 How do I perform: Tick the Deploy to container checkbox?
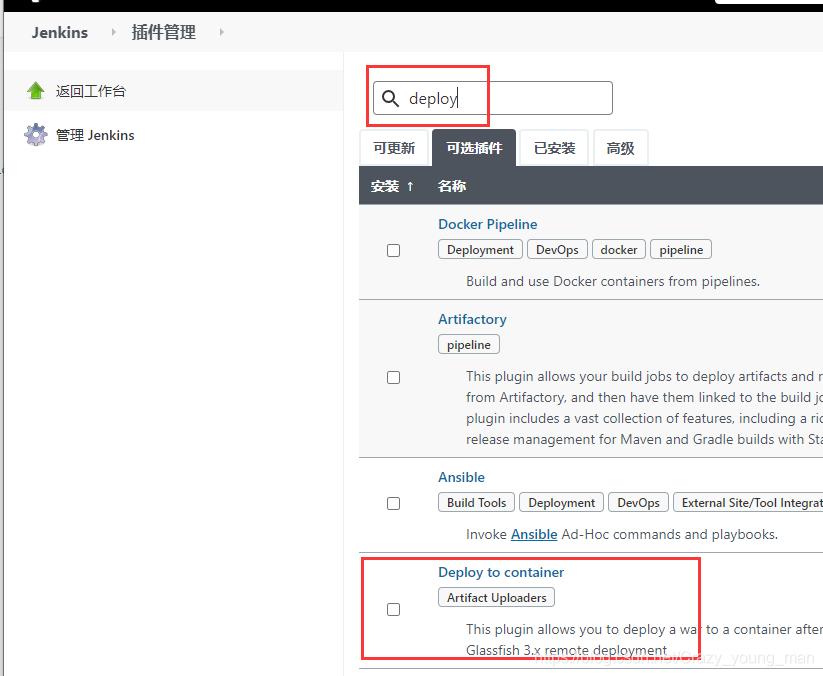393,609
